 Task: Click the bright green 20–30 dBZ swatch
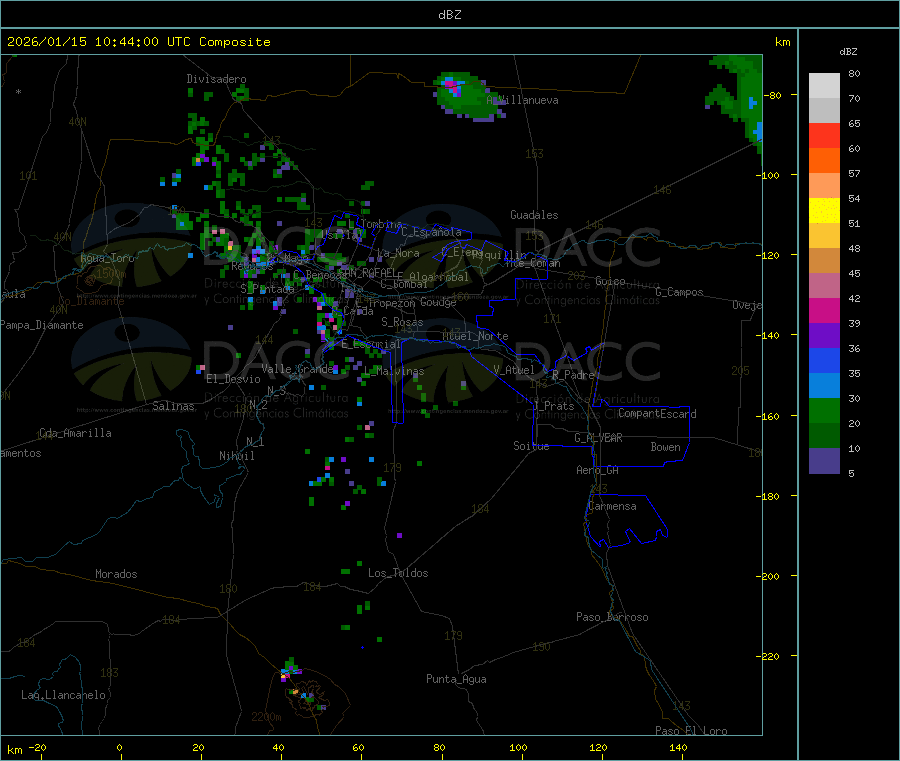point(824,410)
